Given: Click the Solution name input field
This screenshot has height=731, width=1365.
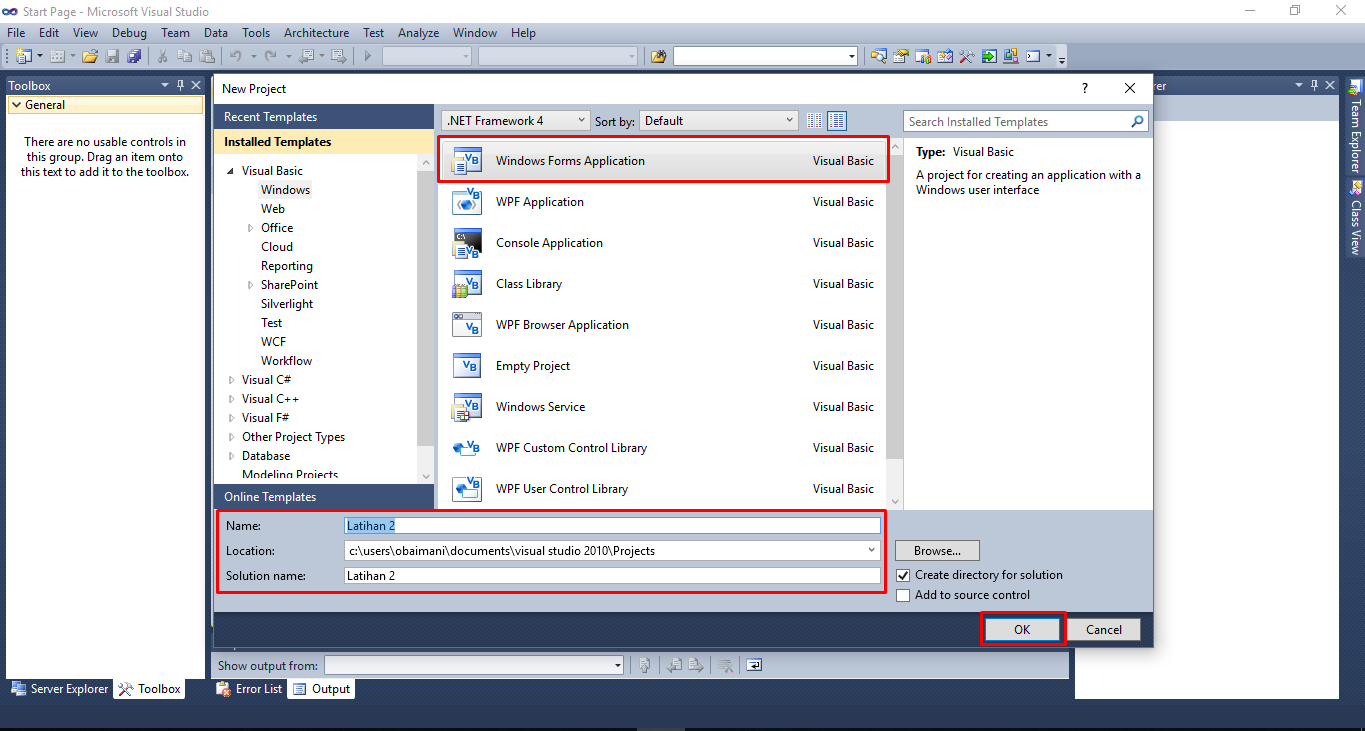Looking at the screenshot, I should [x=612, y=576].
